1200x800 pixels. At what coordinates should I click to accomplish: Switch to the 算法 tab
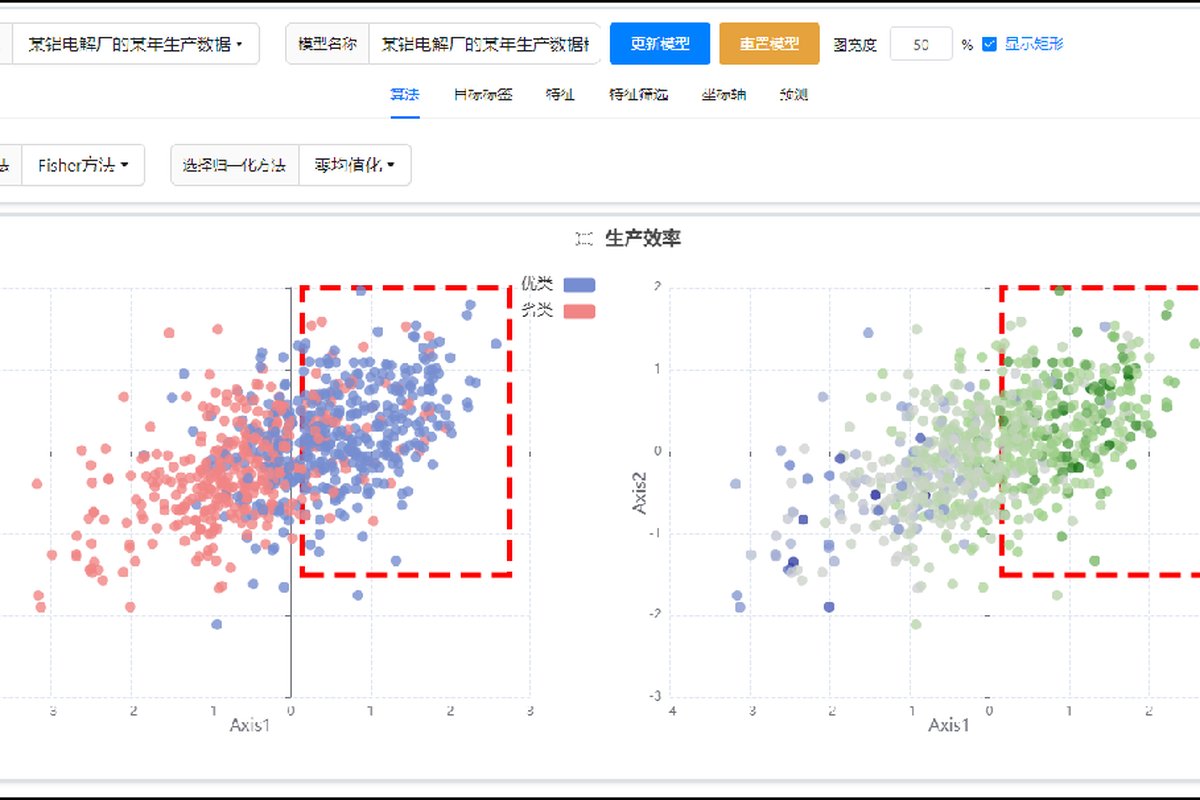click(x=405, y=95)
